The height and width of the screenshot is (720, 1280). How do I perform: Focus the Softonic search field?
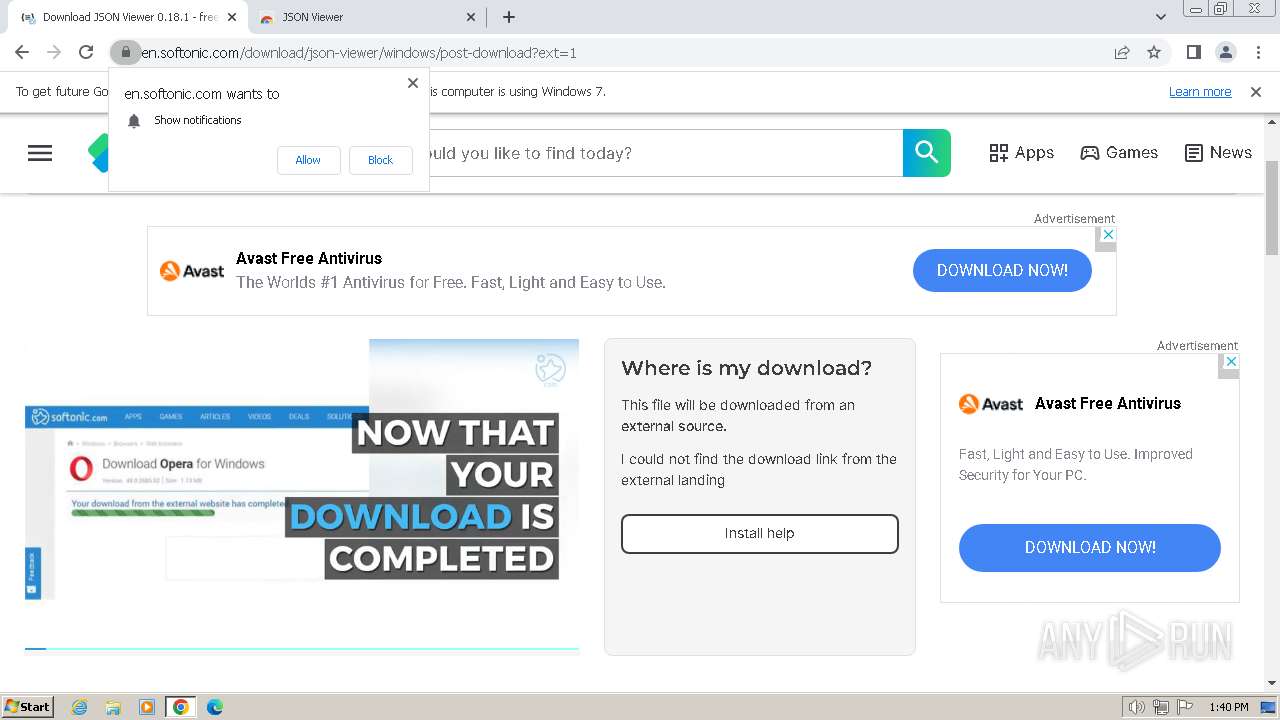(x=665, y=153)
